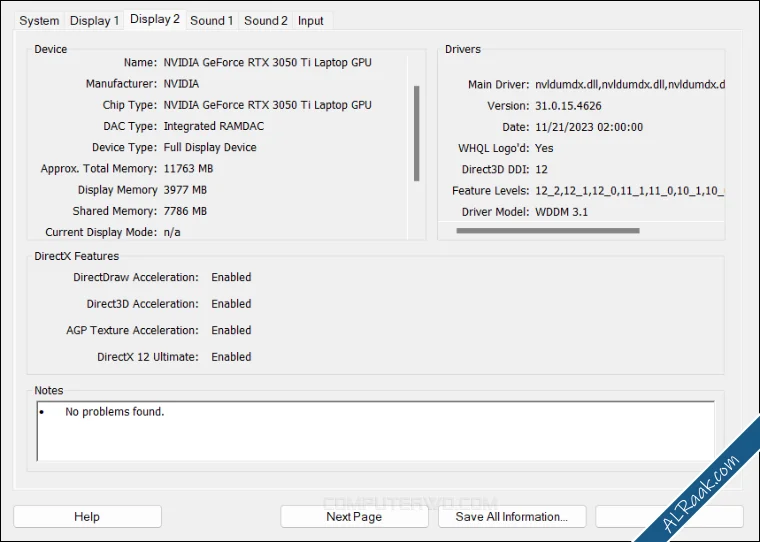The width and height of the screenshot is (760, 542).
Task: Click the 7786 MB shared memory value
Action: [x=185, y=211]
